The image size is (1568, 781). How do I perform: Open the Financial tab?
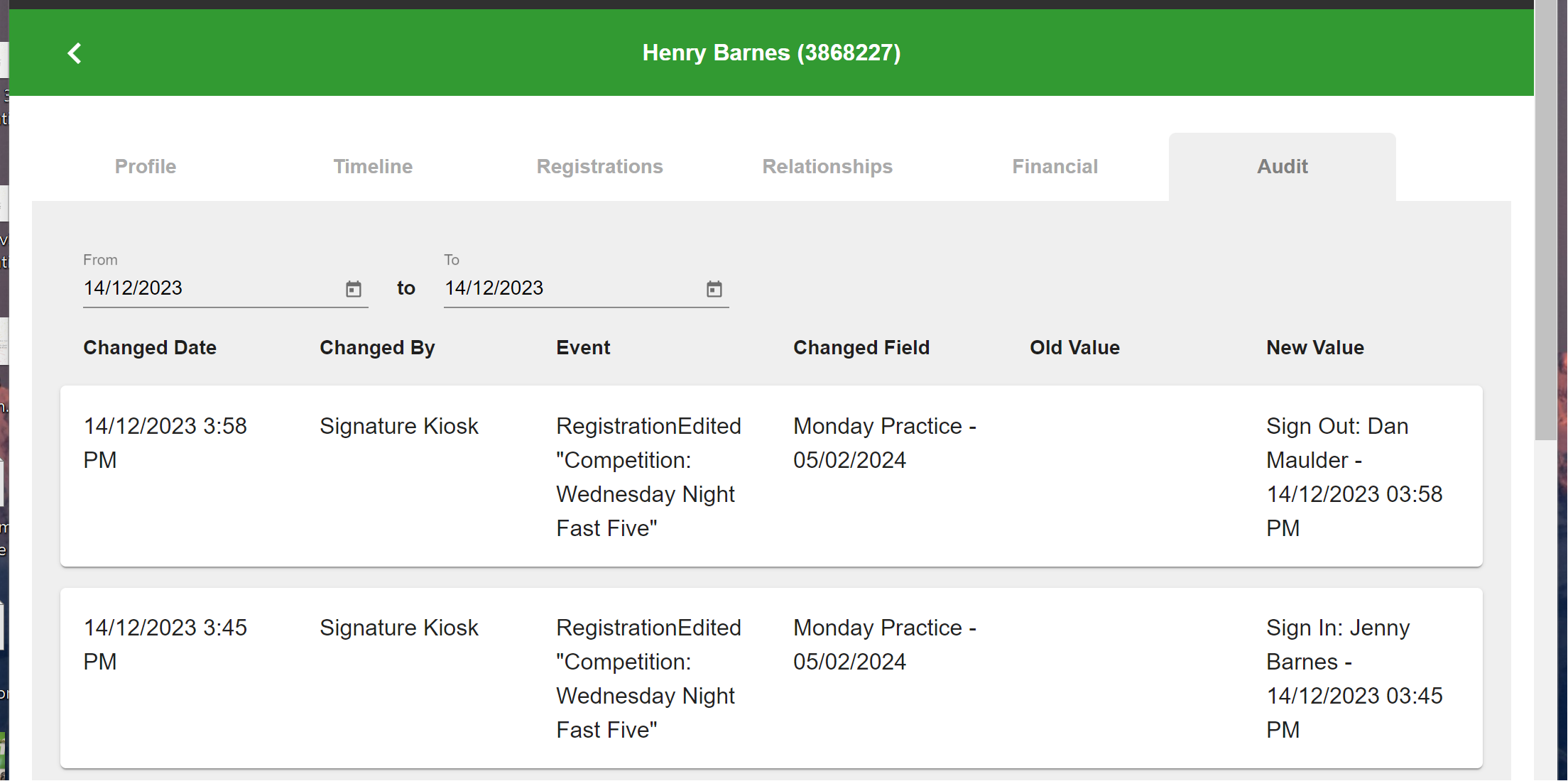1055,166
